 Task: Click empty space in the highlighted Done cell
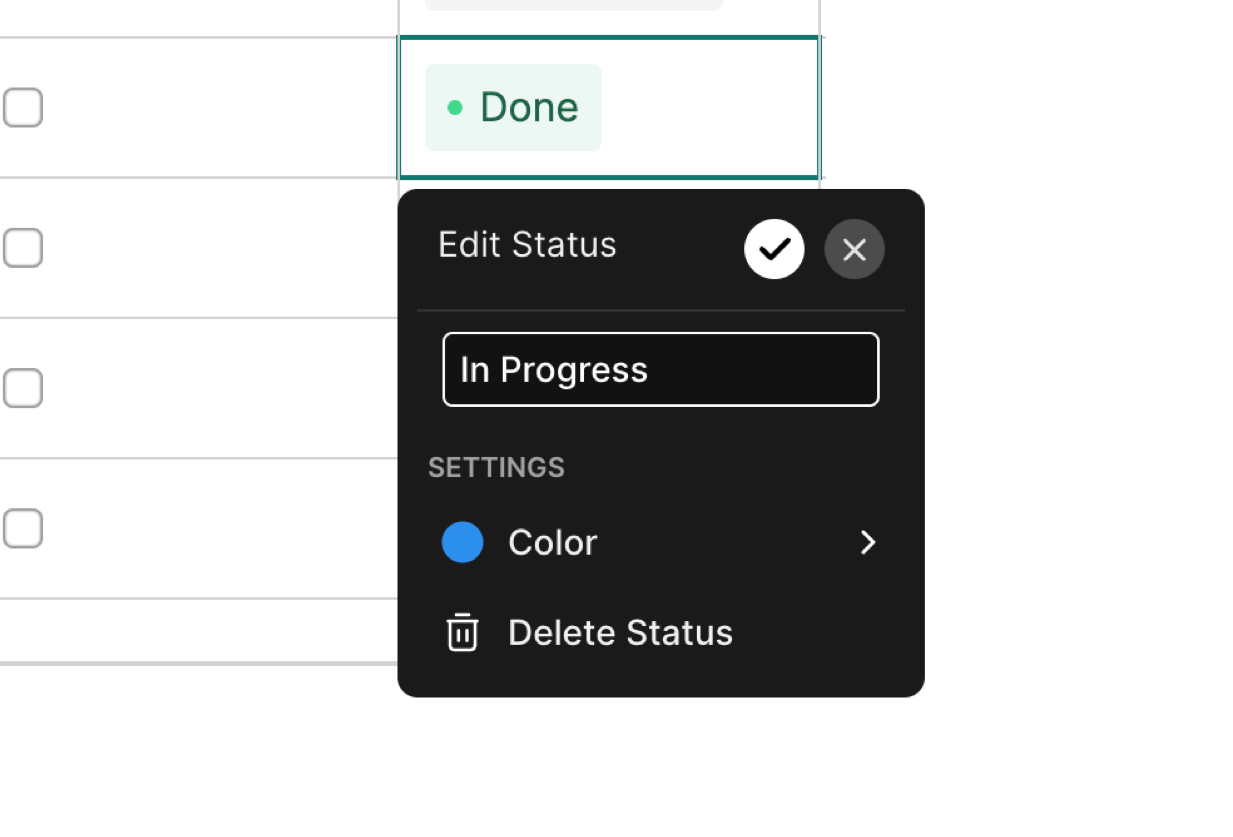[x=710, y=107]
